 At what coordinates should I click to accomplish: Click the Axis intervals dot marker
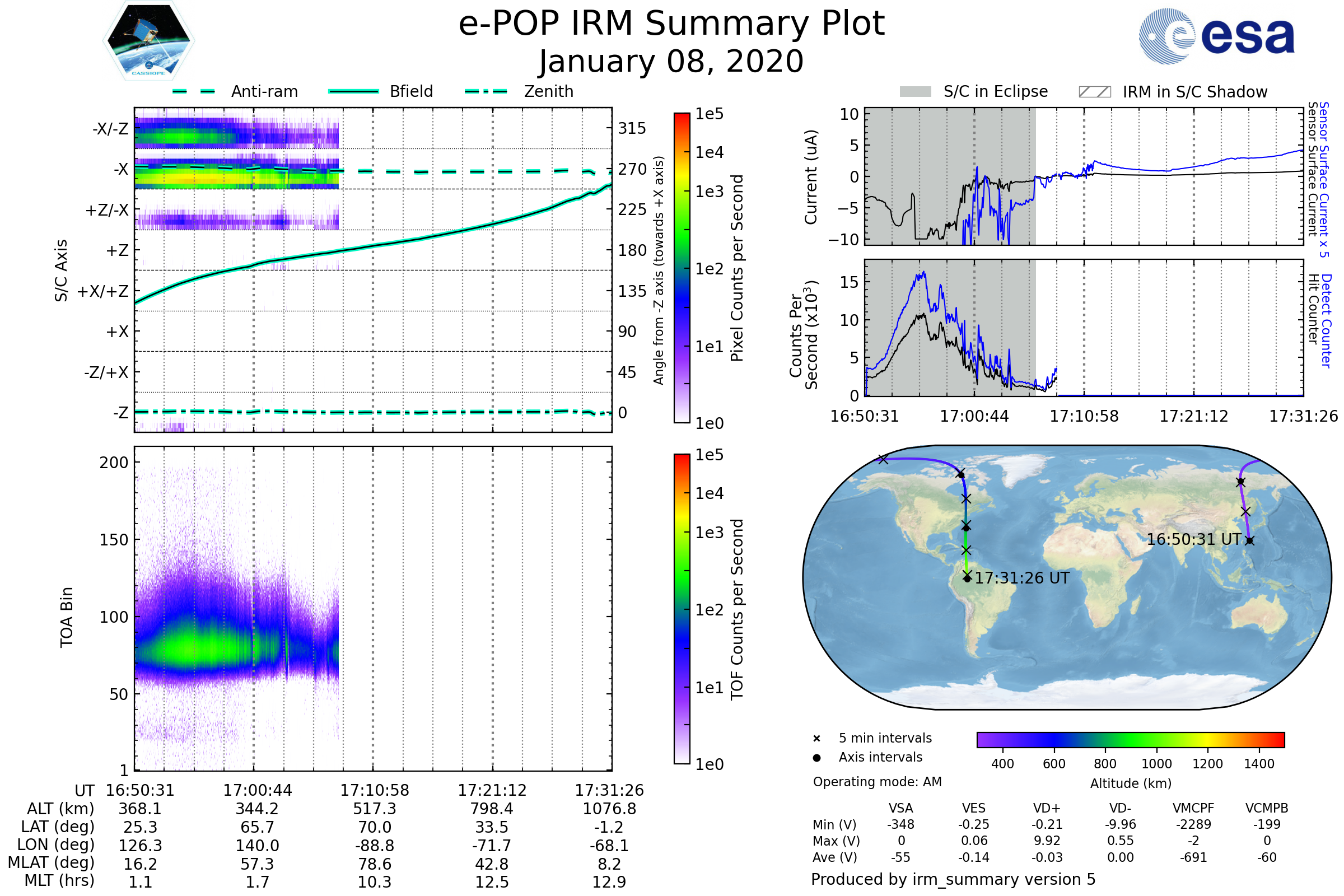(816, 758)
